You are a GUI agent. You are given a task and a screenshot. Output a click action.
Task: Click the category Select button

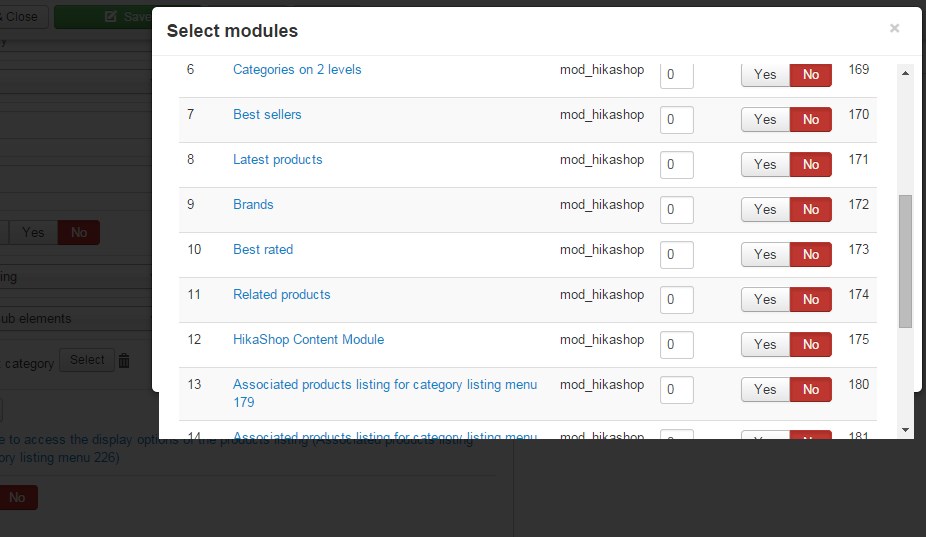point(87,360)
